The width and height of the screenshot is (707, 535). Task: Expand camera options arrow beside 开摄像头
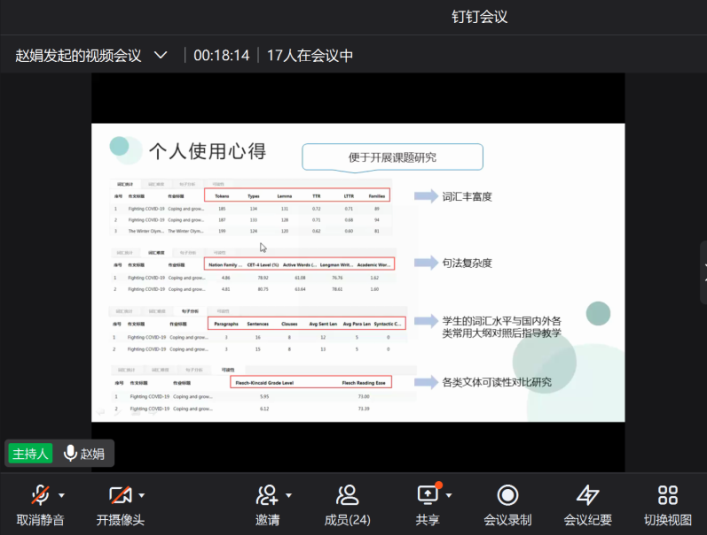click(142, 495)
